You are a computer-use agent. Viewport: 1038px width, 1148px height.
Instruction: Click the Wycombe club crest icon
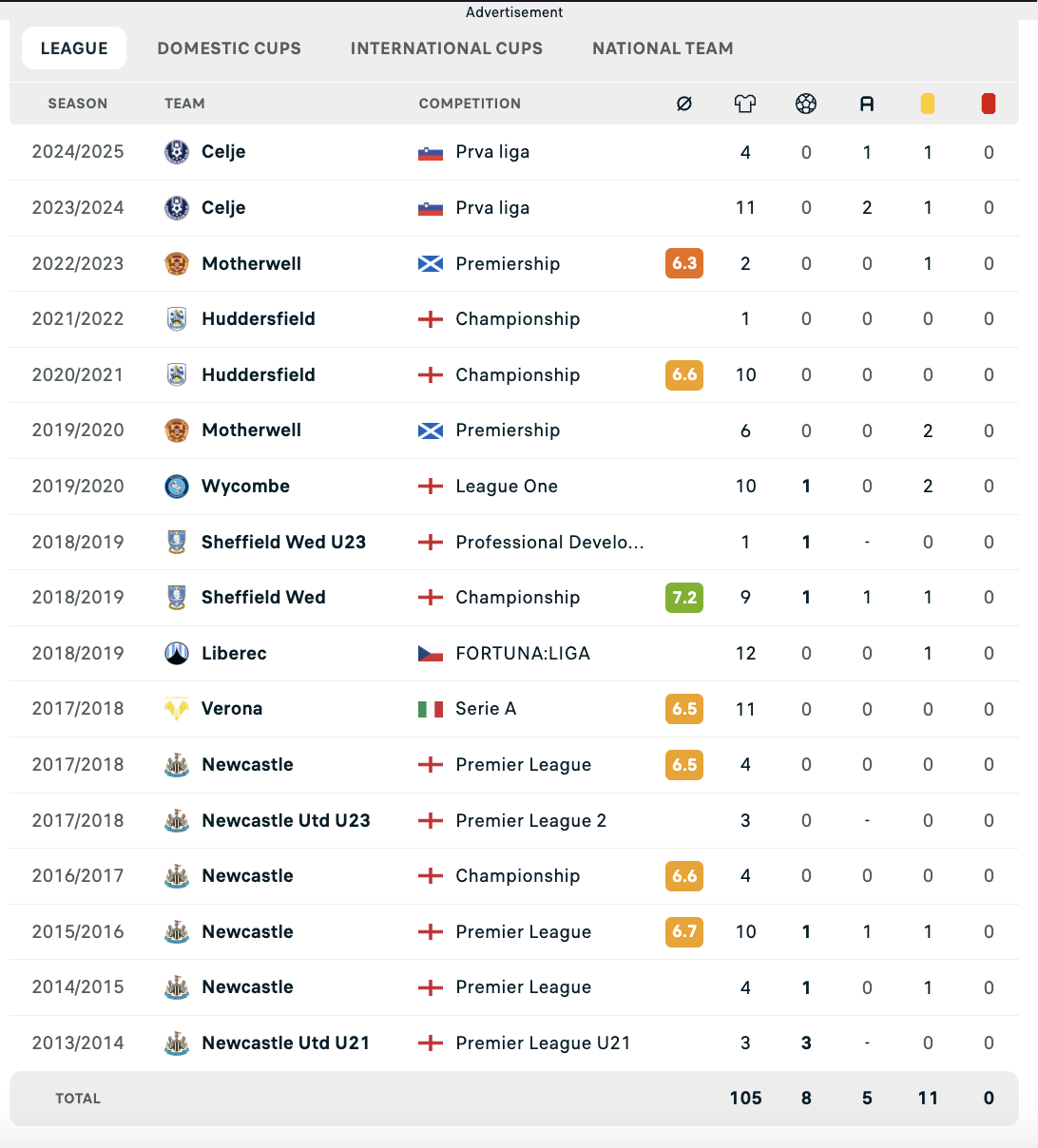point(177,487)
